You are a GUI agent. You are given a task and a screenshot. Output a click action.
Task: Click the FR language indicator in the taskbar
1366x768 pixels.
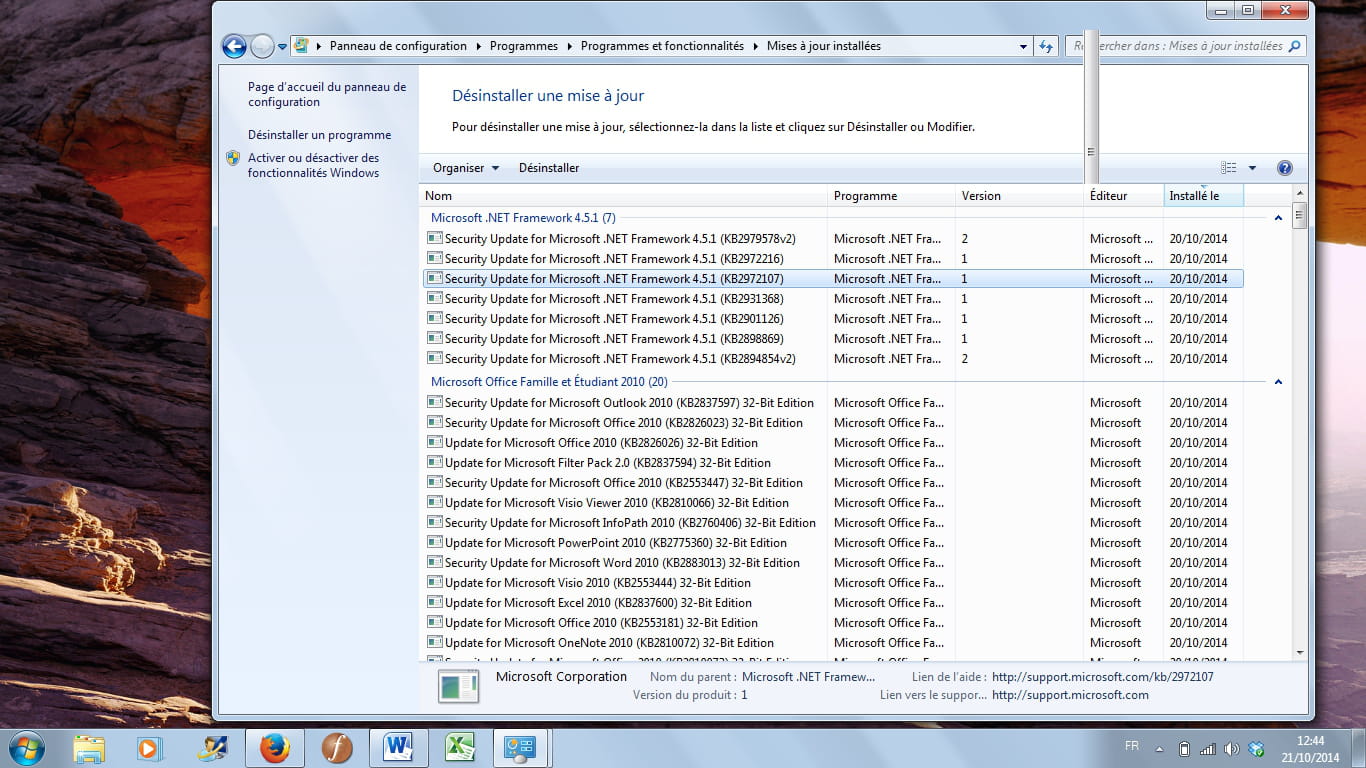[1132, 746]
